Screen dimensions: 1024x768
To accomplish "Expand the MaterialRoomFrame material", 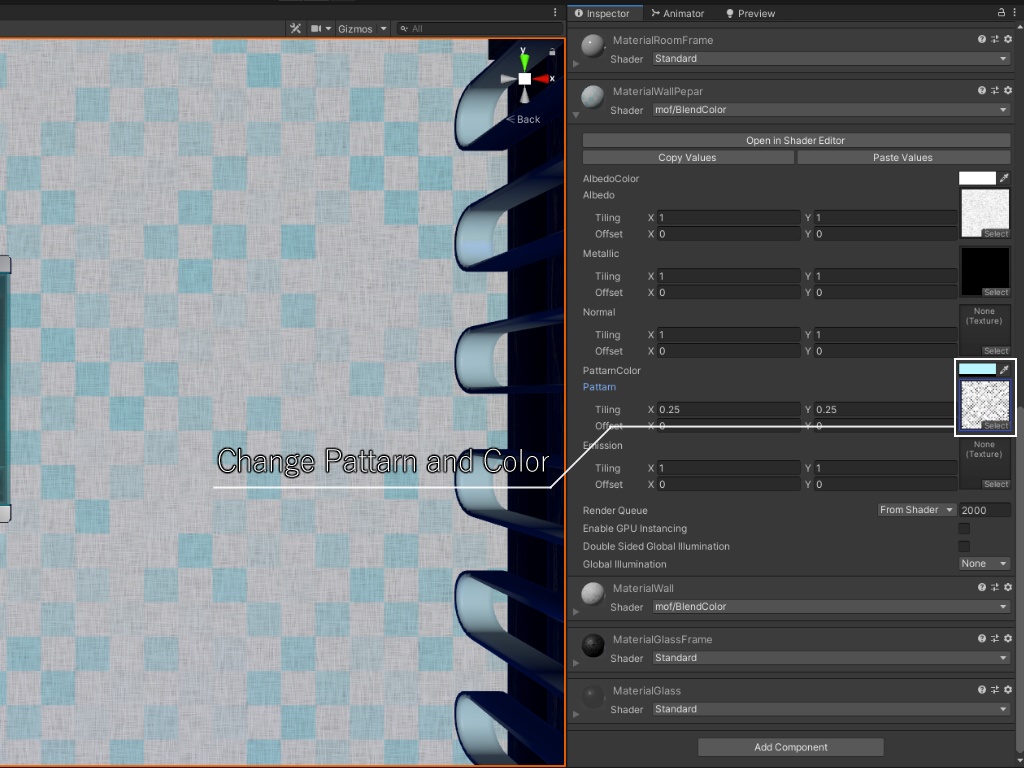I will (x=576, y=64).
